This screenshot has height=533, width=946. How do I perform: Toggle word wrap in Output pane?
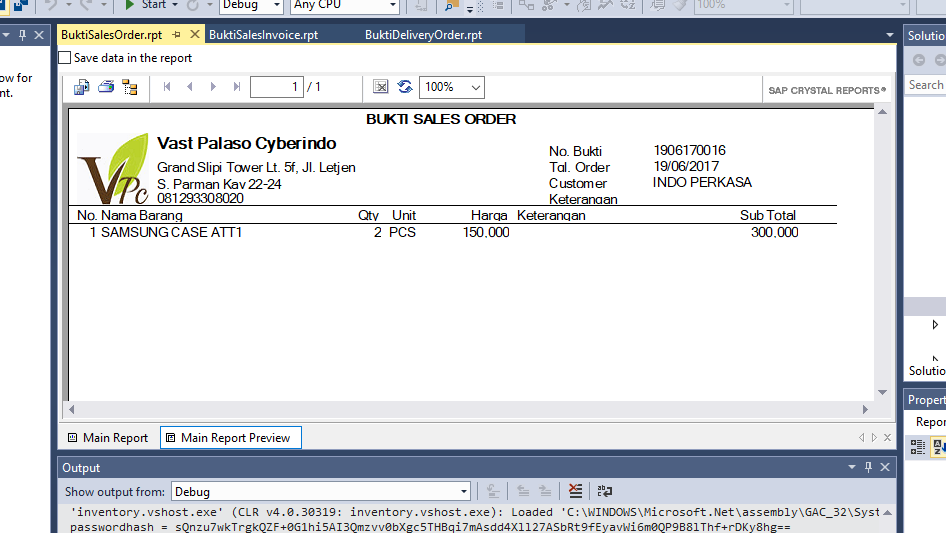tap(605, 491)
